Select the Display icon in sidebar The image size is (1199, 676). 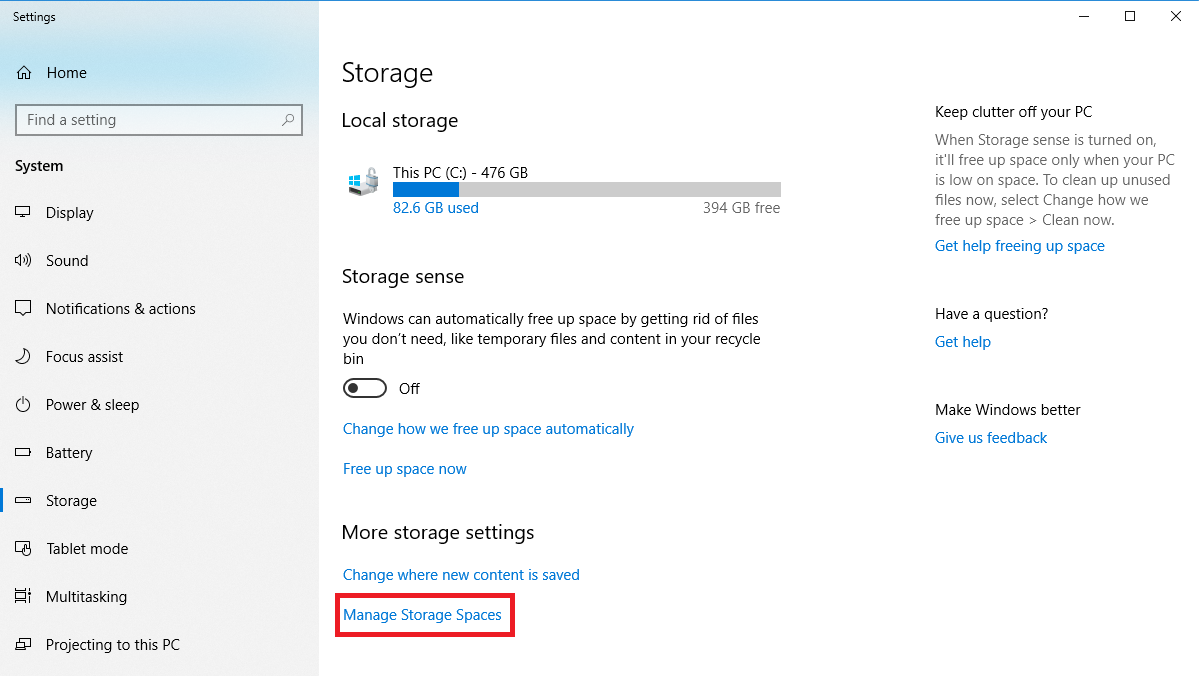pos(23,212)
